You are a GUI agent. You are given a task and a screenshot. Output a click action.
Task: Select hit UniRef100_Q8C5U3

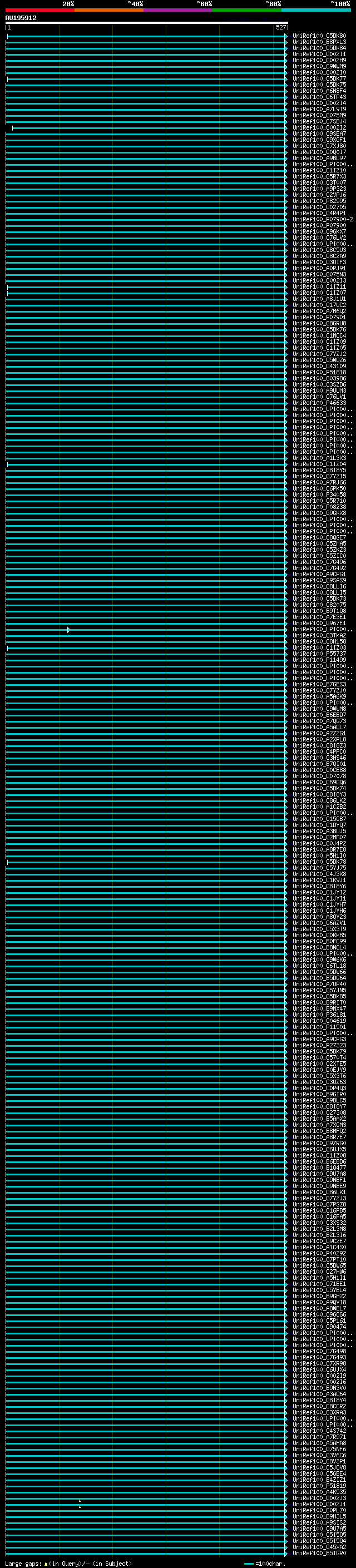click(x=319, y=250)
